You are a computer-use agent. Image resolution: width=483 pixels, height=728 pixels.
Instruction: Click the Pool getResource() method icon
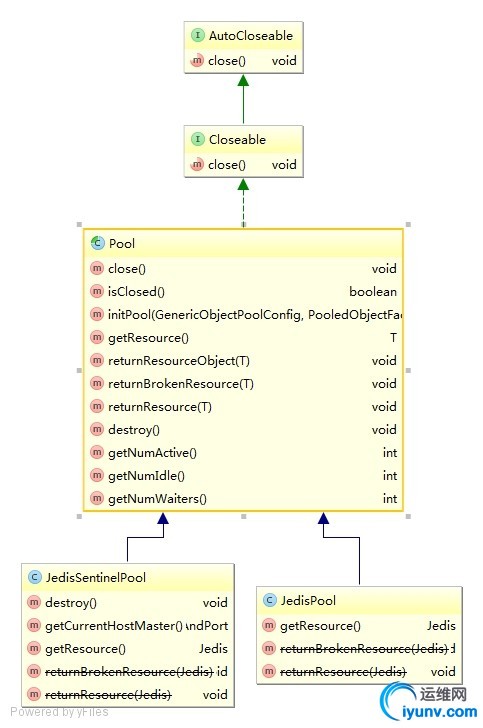(97, 338)
